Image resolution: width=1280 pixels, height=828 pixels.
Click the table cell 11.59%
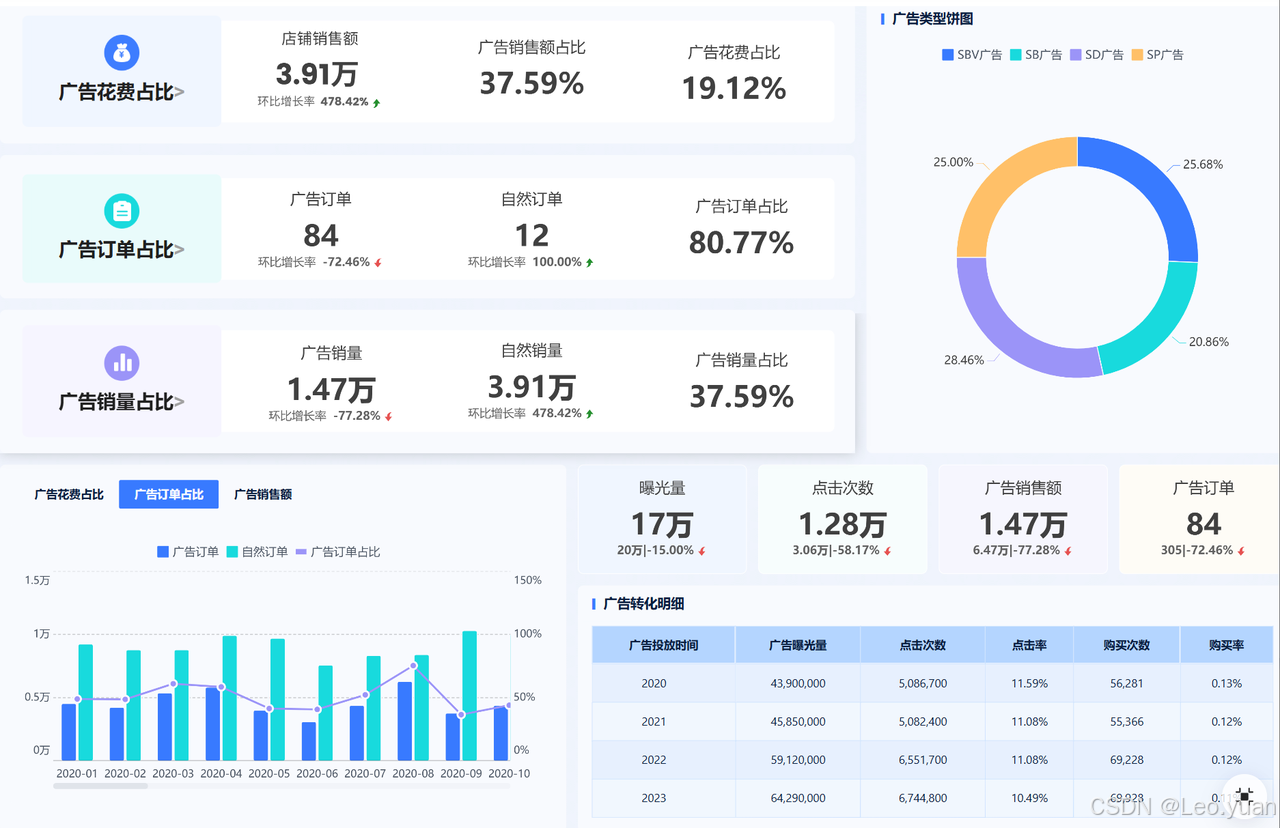tap(1029, 683)
